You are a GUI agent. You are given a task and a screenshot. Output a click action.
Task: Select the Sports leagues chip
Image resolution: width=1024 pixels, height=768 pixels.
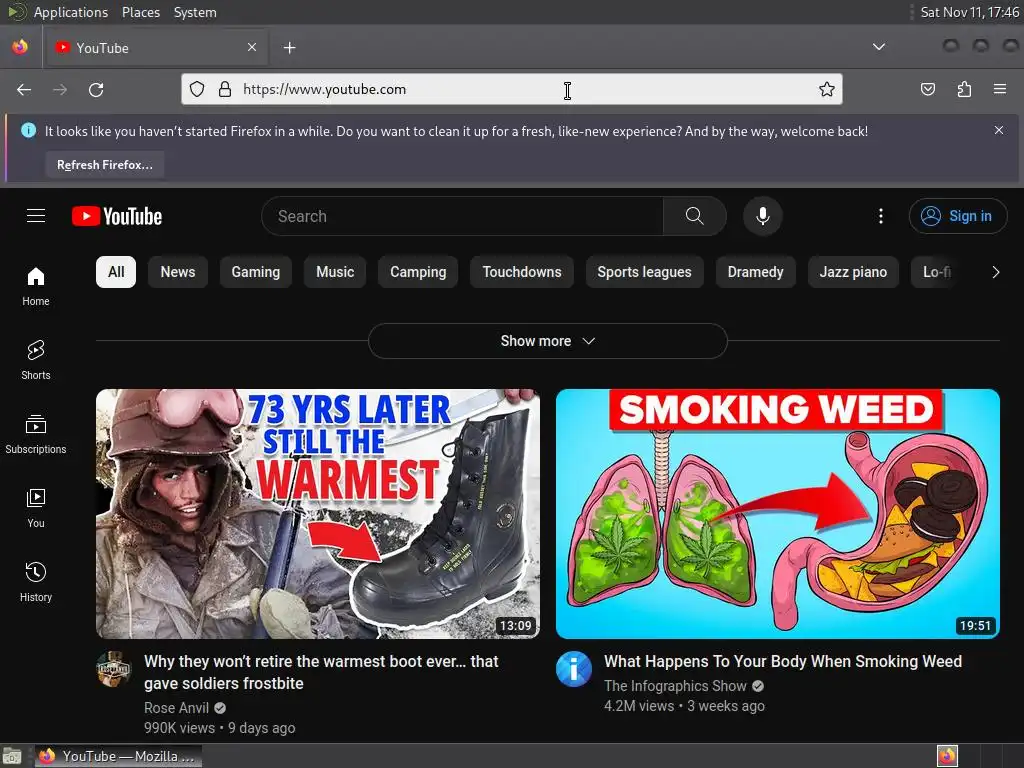coord(644,272)
